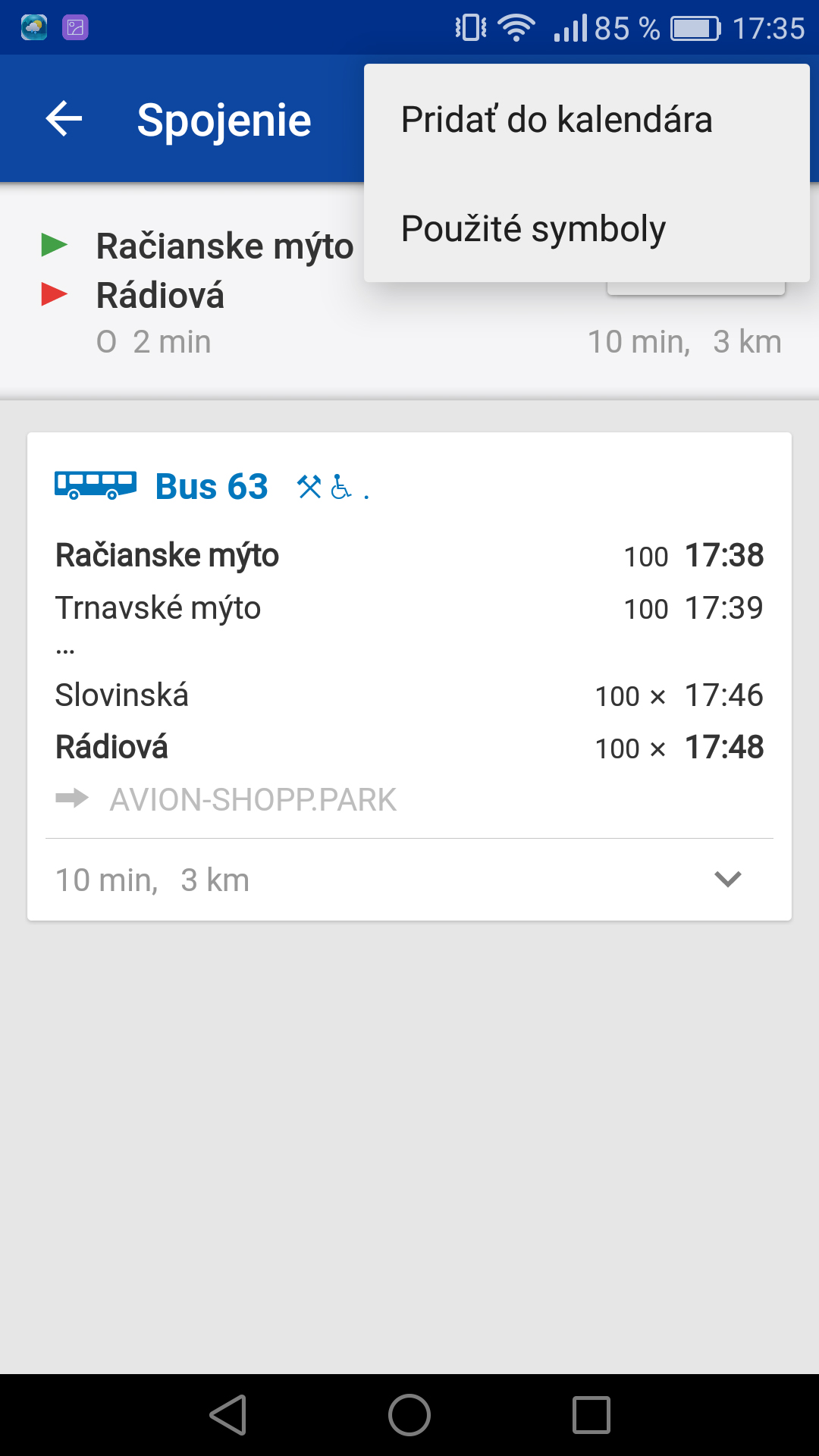
Task: Tap the crossed hammers symbol icon
Action: point(309,486)
